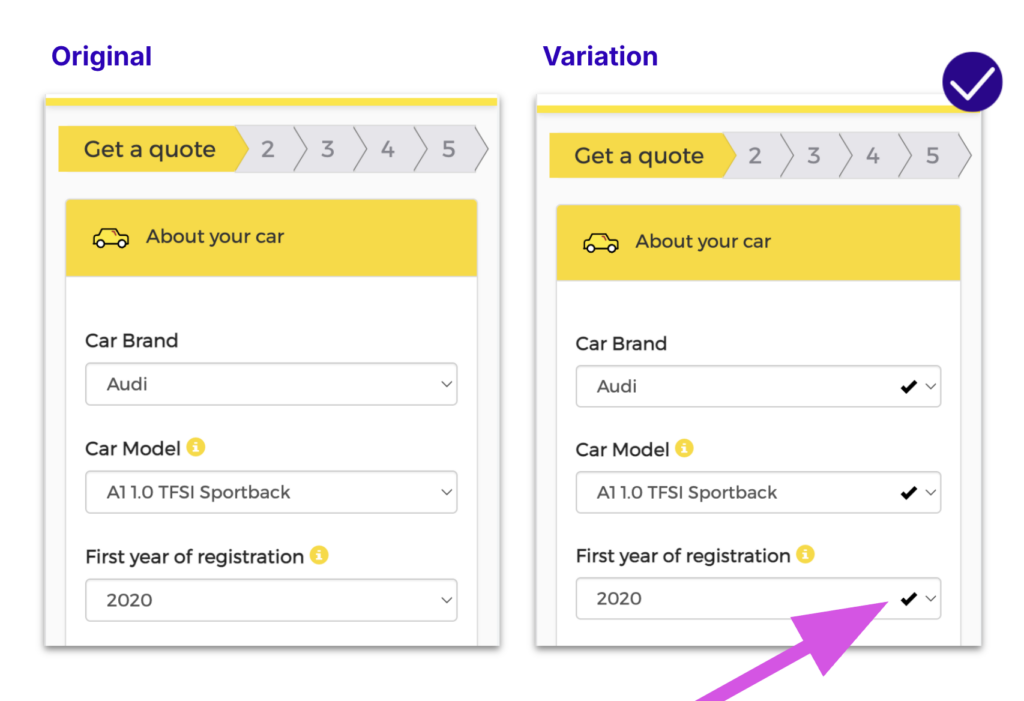The height and width of the screenshot is (701, 1024).
Task: Select the Original Get a quote step tab
Action: pyautogui.click(x=150, y=150)
